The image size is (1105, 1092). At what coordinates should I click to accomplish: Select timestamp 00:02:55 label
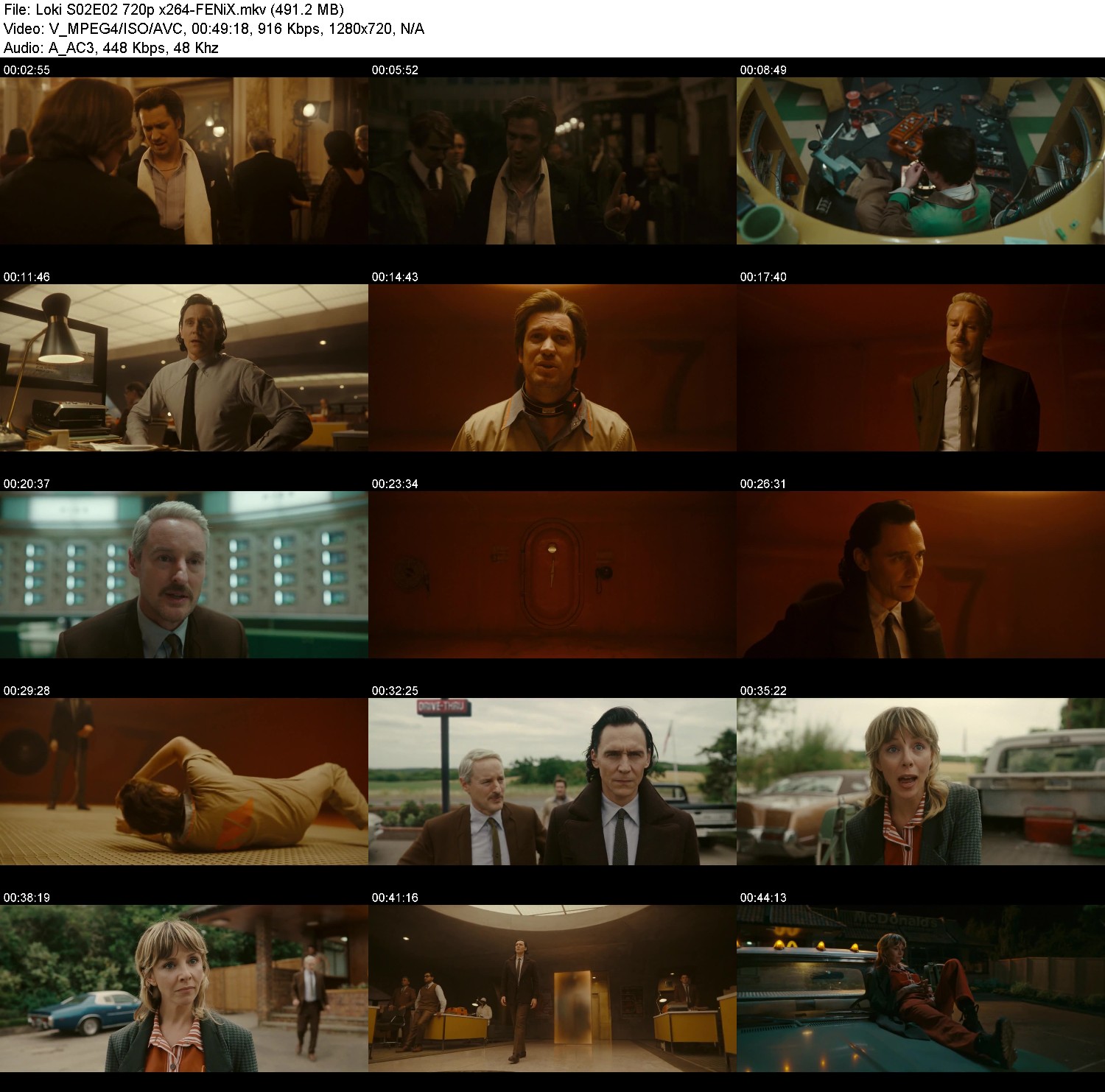click(x=27, y=70)
